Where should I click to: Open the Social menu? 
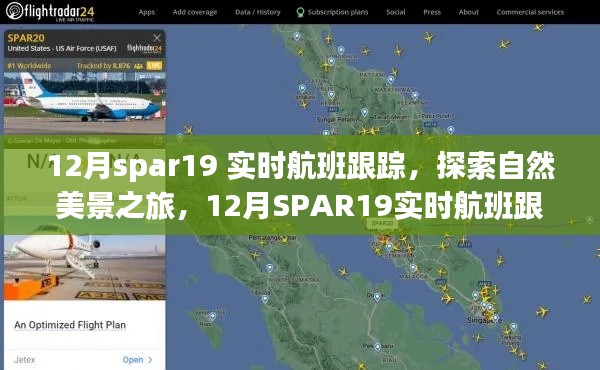396,12
